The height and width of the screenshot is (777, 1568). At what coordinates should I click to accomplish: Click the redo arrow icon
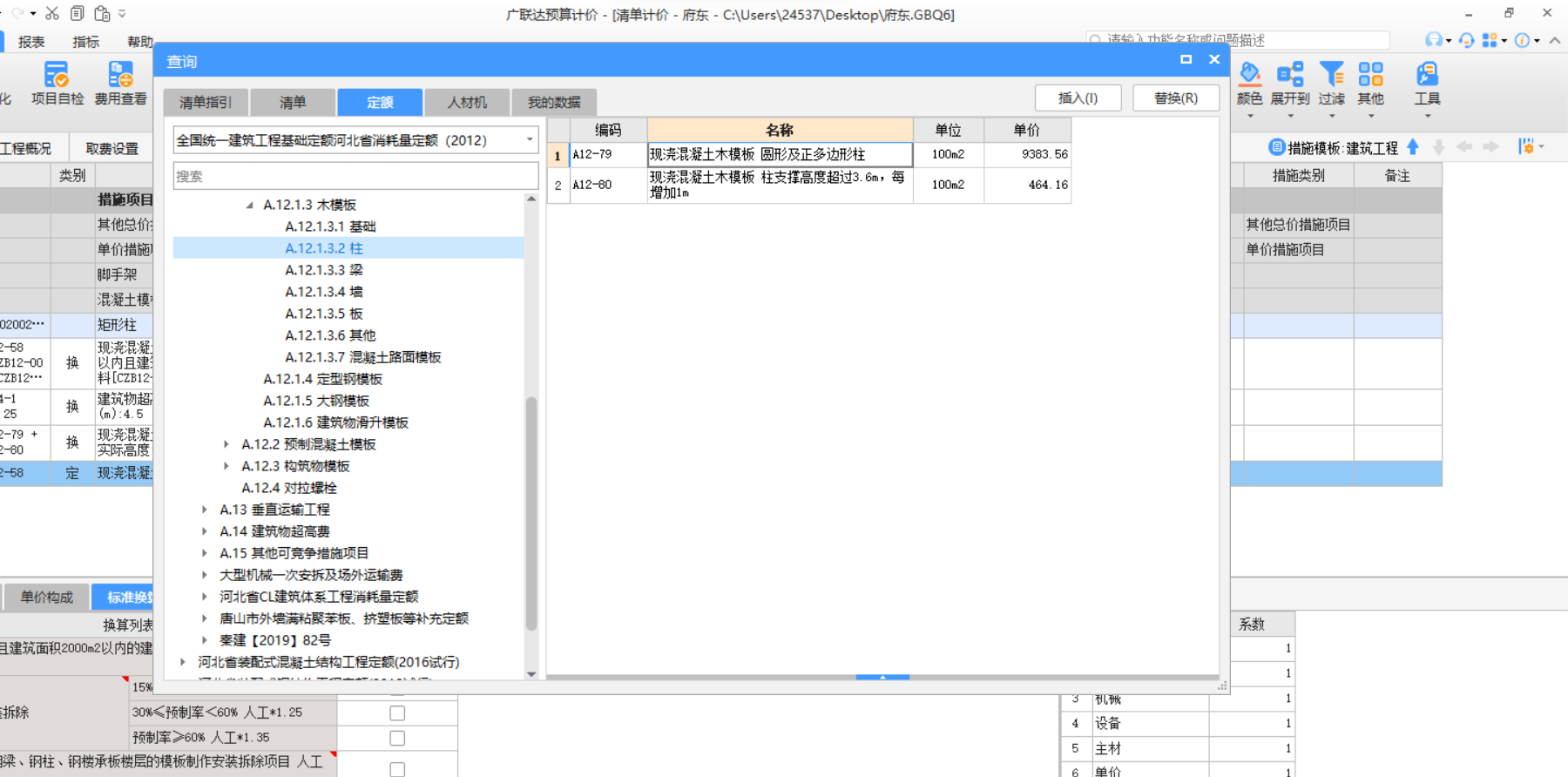coord(17,13)
